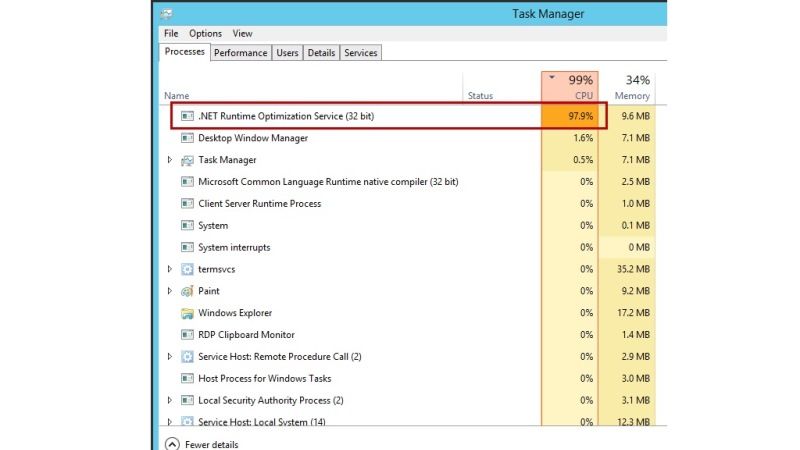Expand Service Host: Remote Procedure Call group
This screenshot has height=450, width=800.
click(170, 357)
